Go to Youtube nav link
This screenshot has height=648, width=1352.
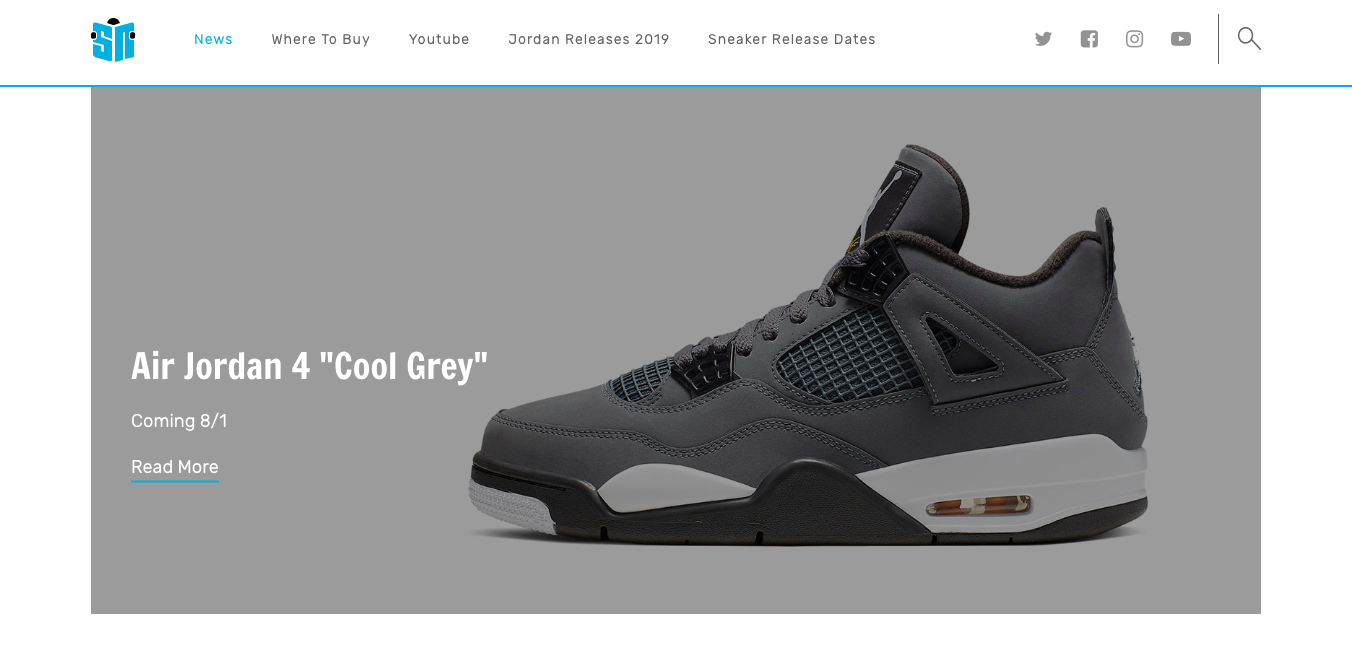coord(439,39)
